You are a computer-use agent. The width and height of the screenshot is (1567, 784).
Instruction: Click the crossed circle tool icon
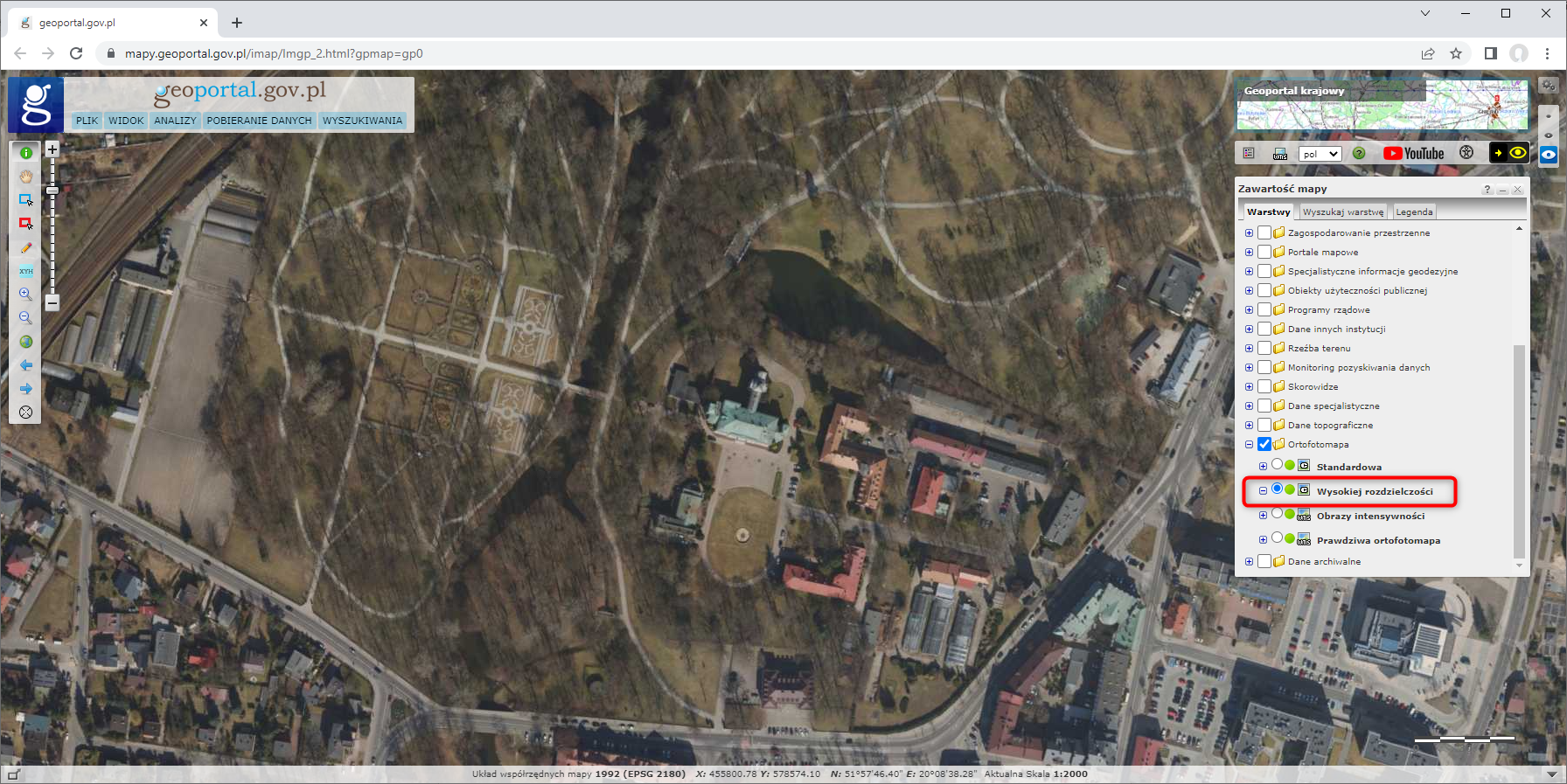[x=26, y=413]
